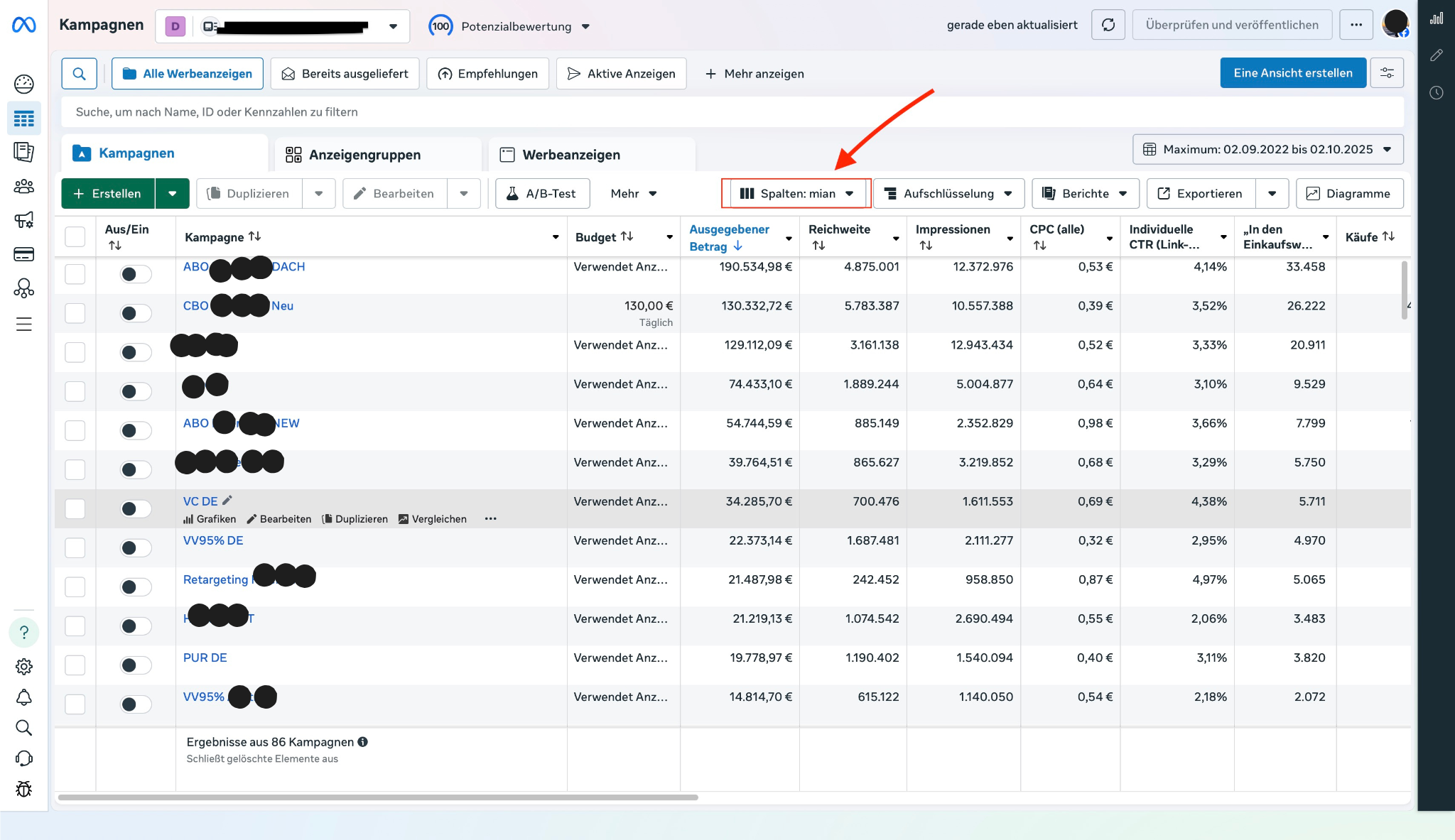Open the bell notifications icon in sidebar
The image size is (1455, 840).
(x=23, y=697)
